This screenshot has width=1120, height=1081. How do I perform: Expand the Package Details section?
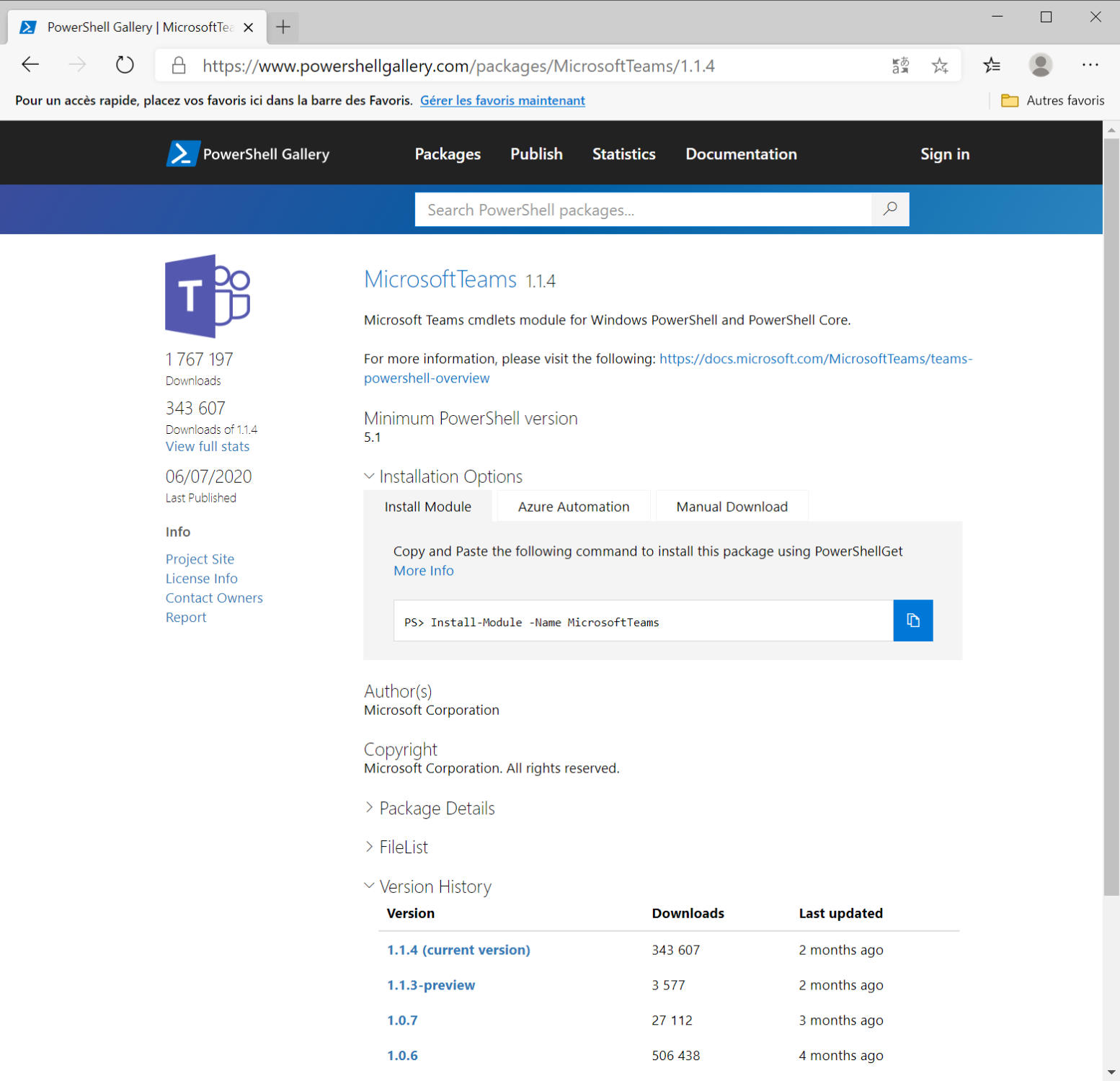[x=430, y=808]
